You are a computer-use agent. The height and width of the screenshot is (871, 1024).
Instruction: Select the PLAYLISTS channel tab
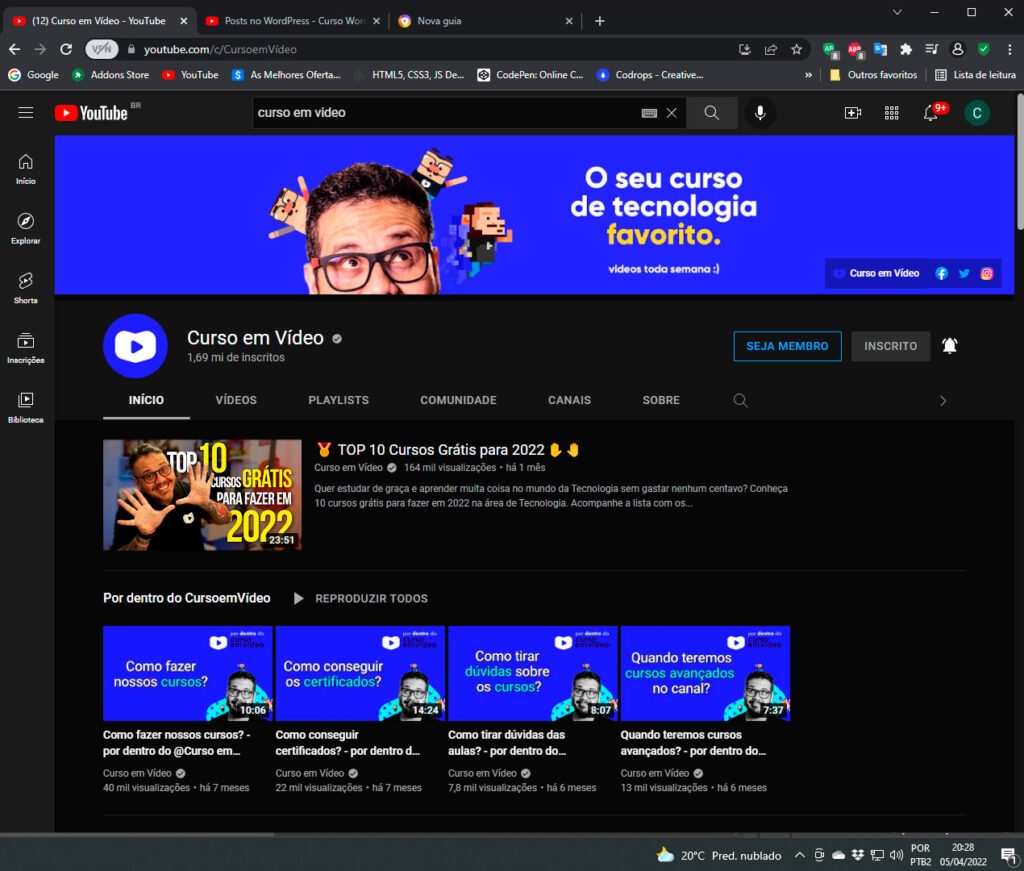click(x=338, y=400)
